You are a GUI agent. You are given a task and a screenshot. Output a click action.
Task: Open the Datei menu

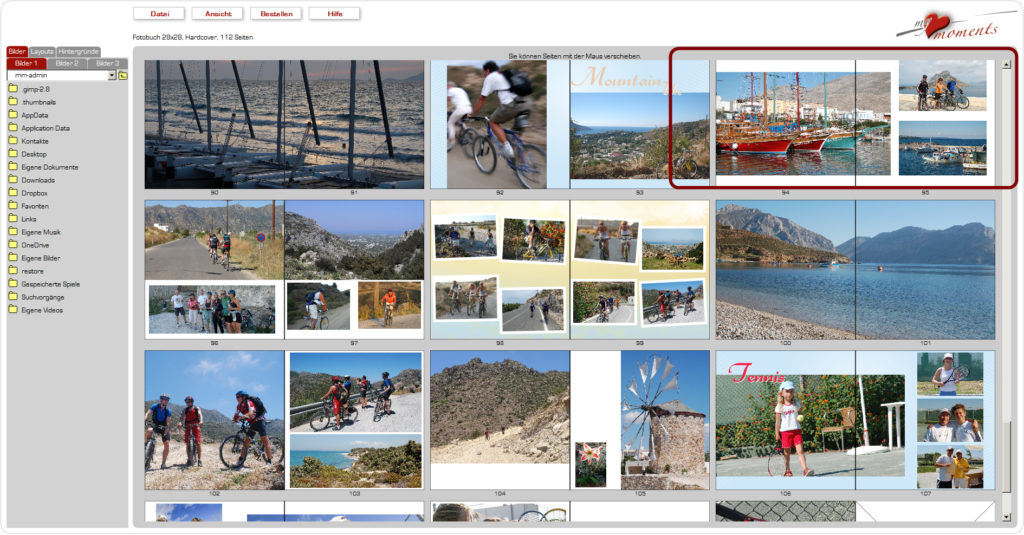point(159,14)
